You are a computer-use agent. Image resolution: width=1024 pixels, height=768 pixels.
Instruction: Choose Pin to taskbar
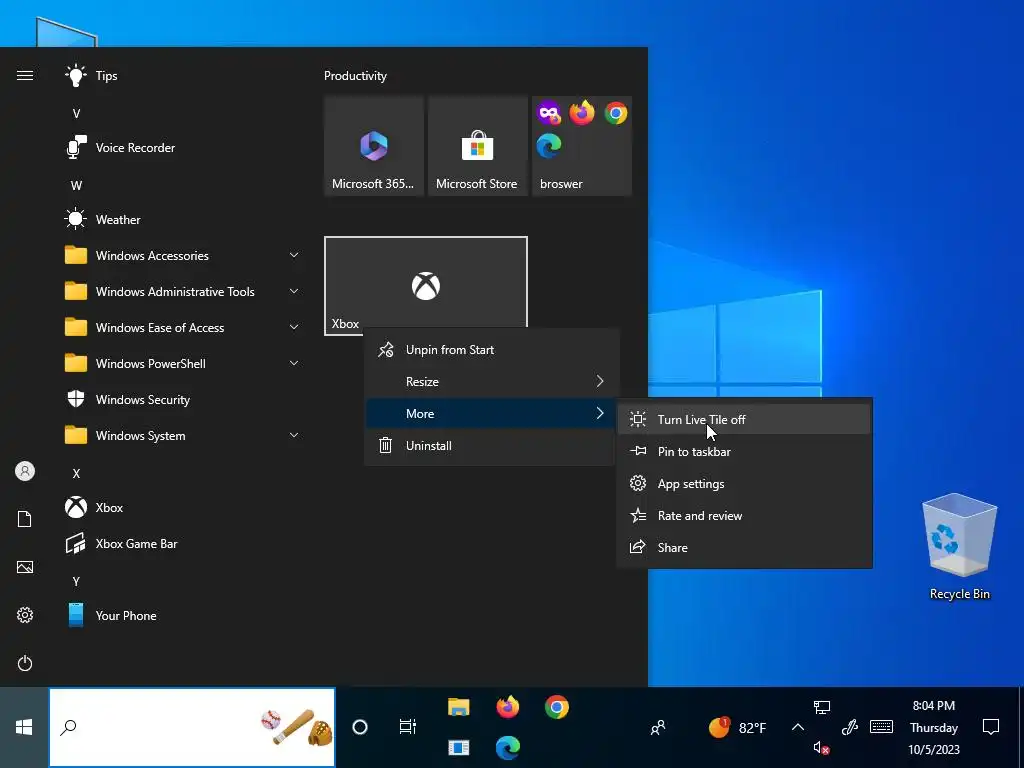[744, 451]
